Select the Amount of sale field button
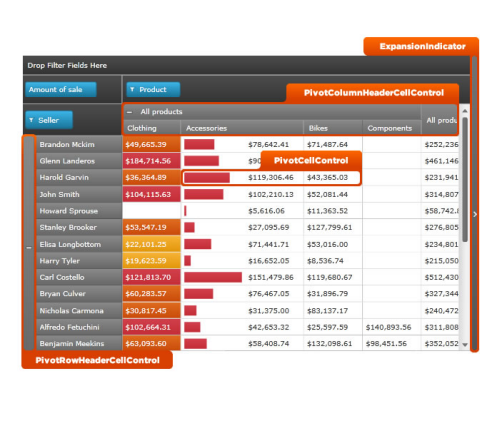The width and height of the screenshot is (500, 428). [x=61, y=90]
